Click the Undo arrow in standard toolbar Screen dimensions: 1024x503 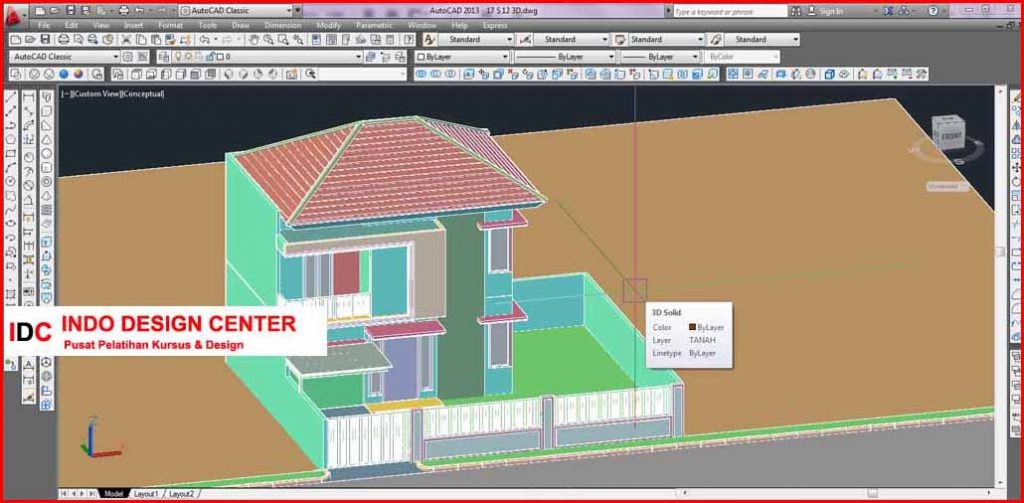[x=204, y=40]
